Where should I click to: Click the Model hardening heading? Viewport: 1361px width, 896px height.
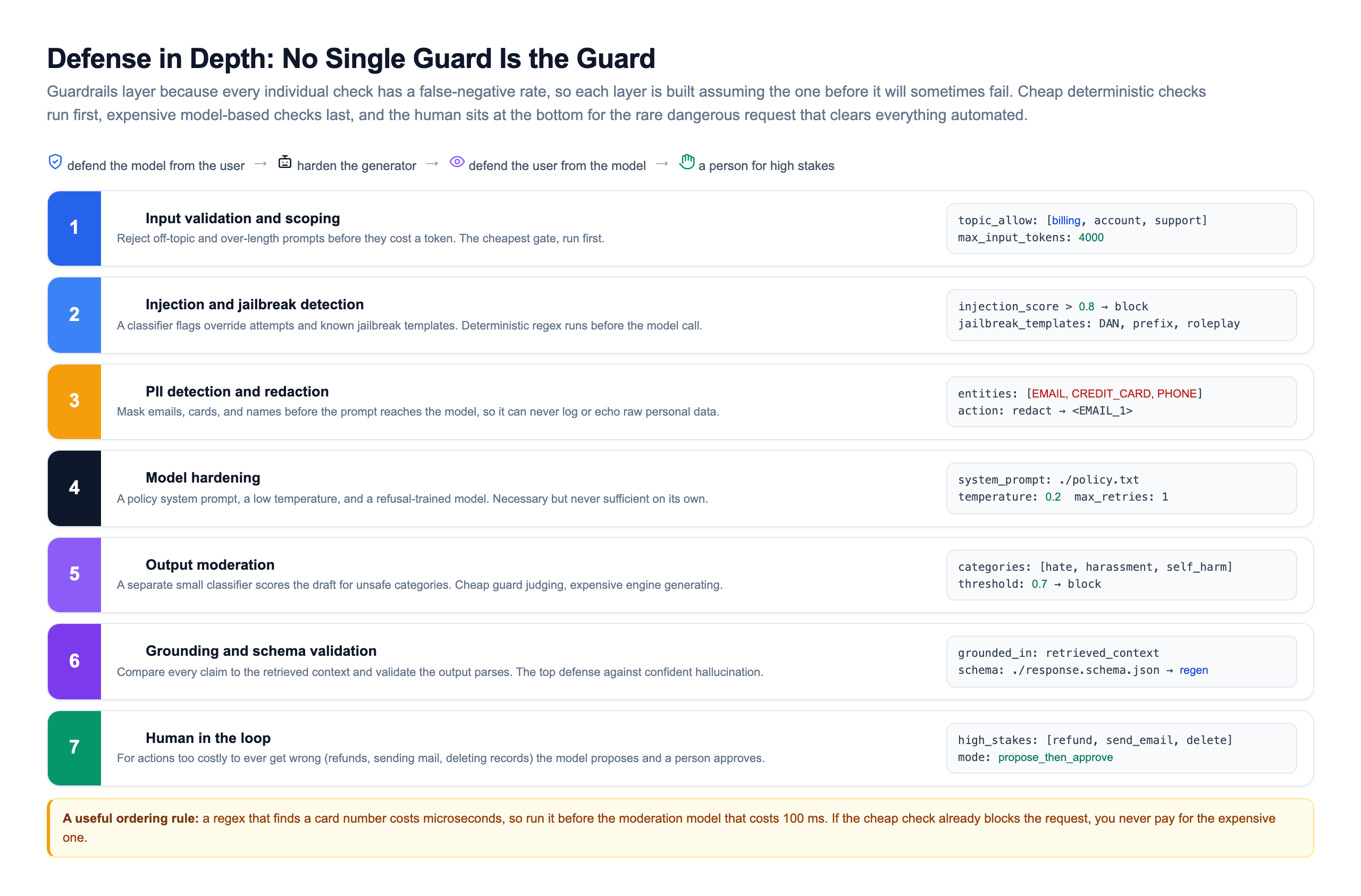[203, 477]
